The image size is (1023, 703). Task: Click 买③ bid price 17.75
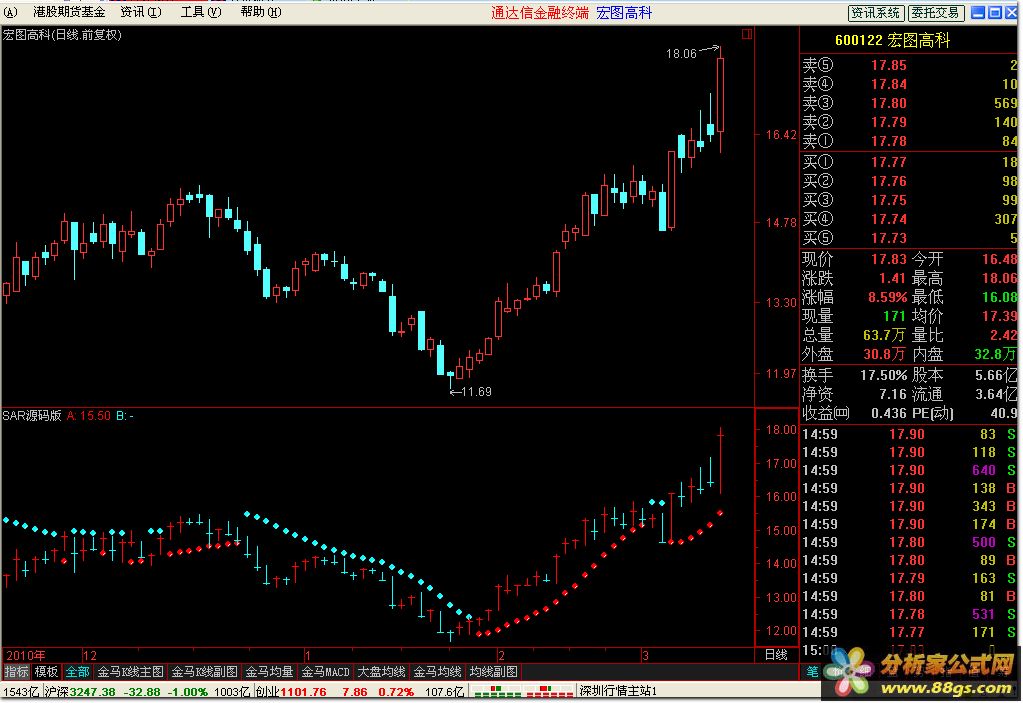(x=889, y=200)
